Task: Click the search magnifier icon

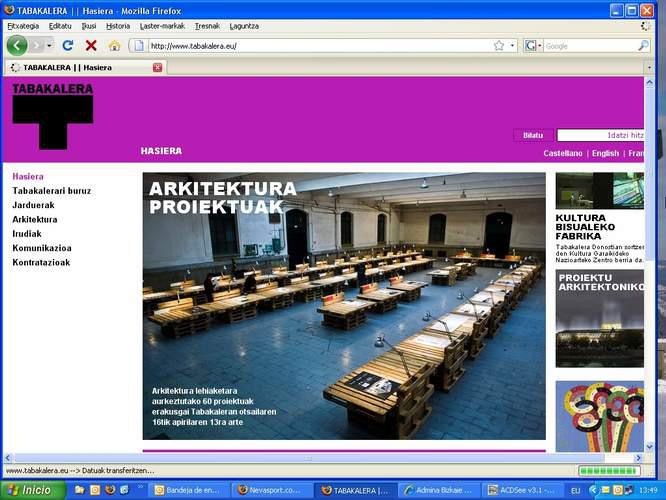Action: 643,45
